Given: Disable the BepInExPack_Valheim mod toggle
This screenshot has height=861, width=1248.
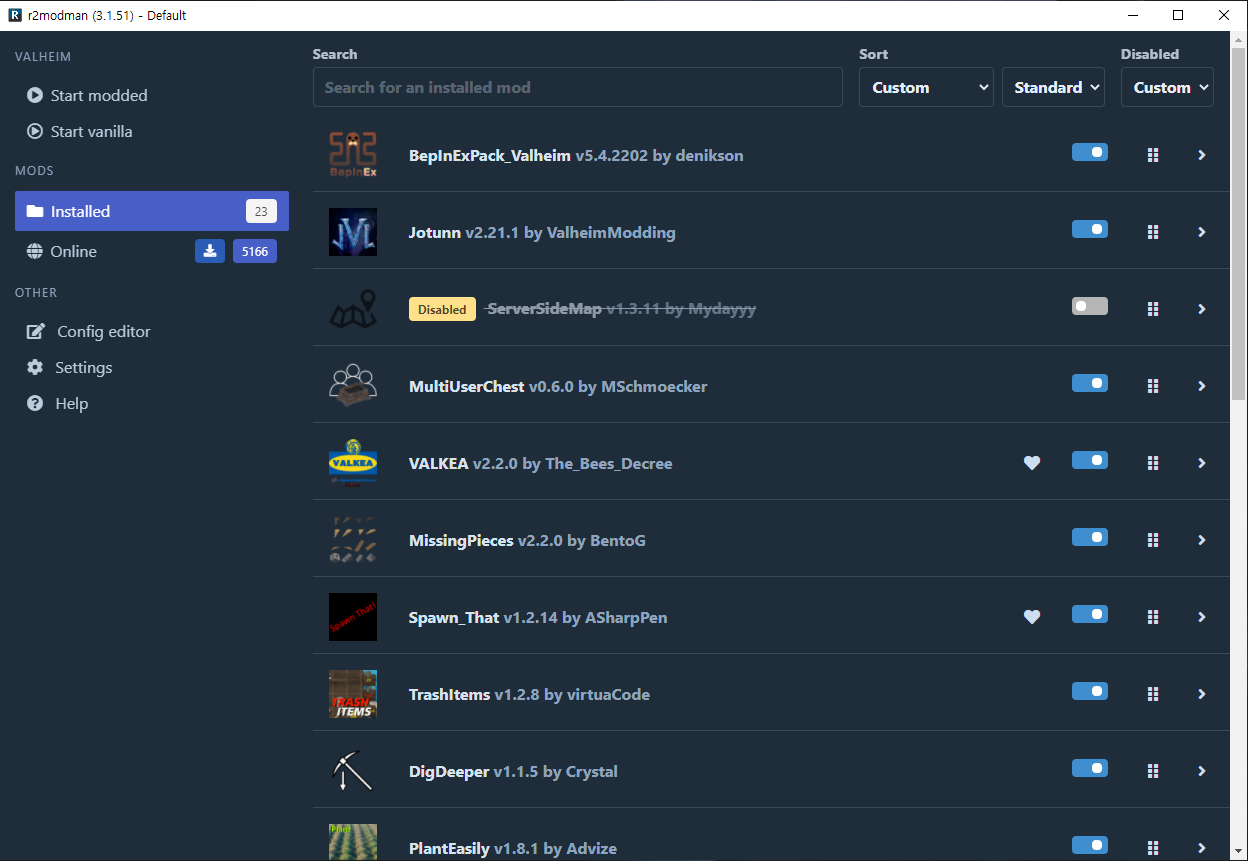Looking at the screenshot, I should point(1090,152).
